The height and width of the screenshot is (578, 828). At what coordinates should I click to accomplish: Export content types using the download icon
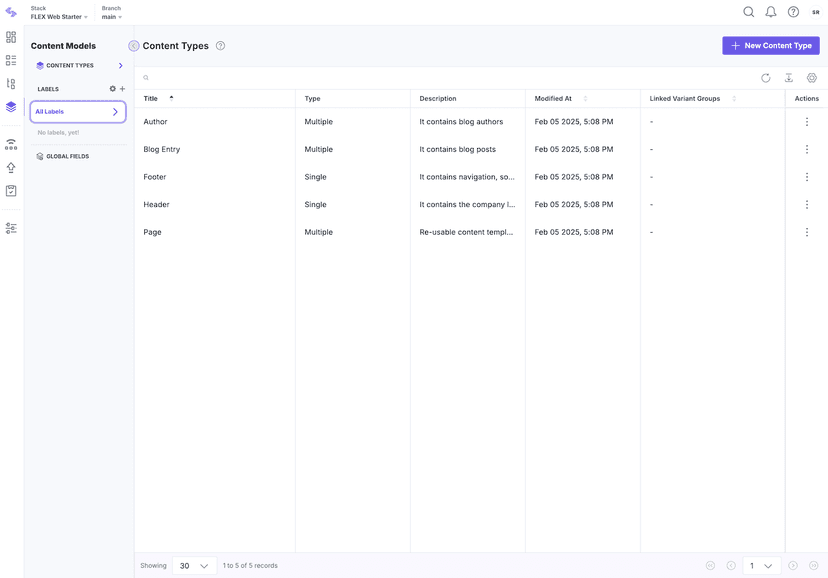pyautogui.click(x=787, y=76)
